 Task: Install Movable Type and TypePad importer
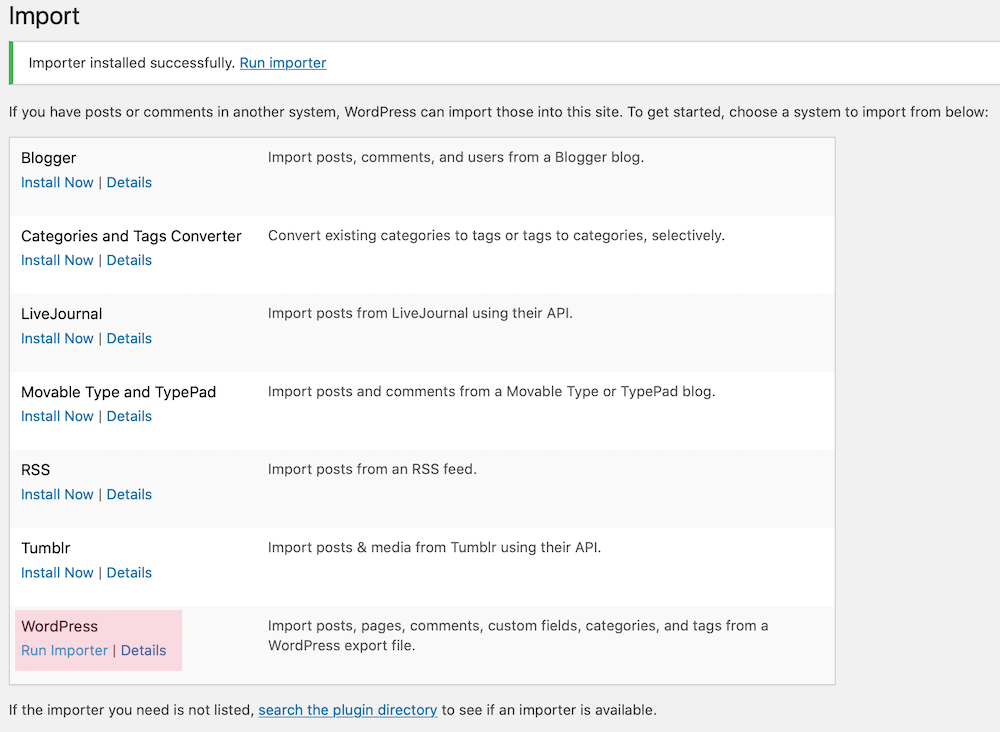click(57, 416)
